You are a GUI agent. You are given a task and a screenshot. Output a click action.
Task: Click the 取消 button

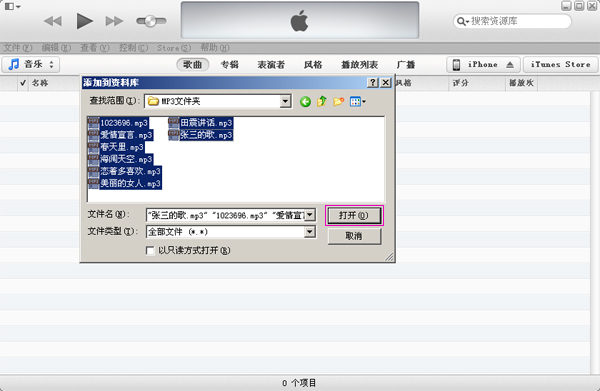click(354, 236)
